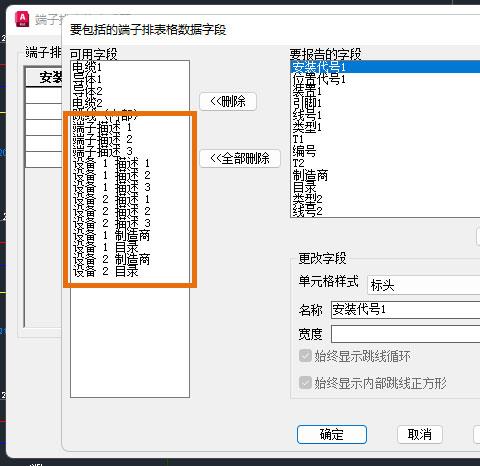Click the 宽度 input field
The width and height of the screenshot is (480, 466).
tap(405, 334)
